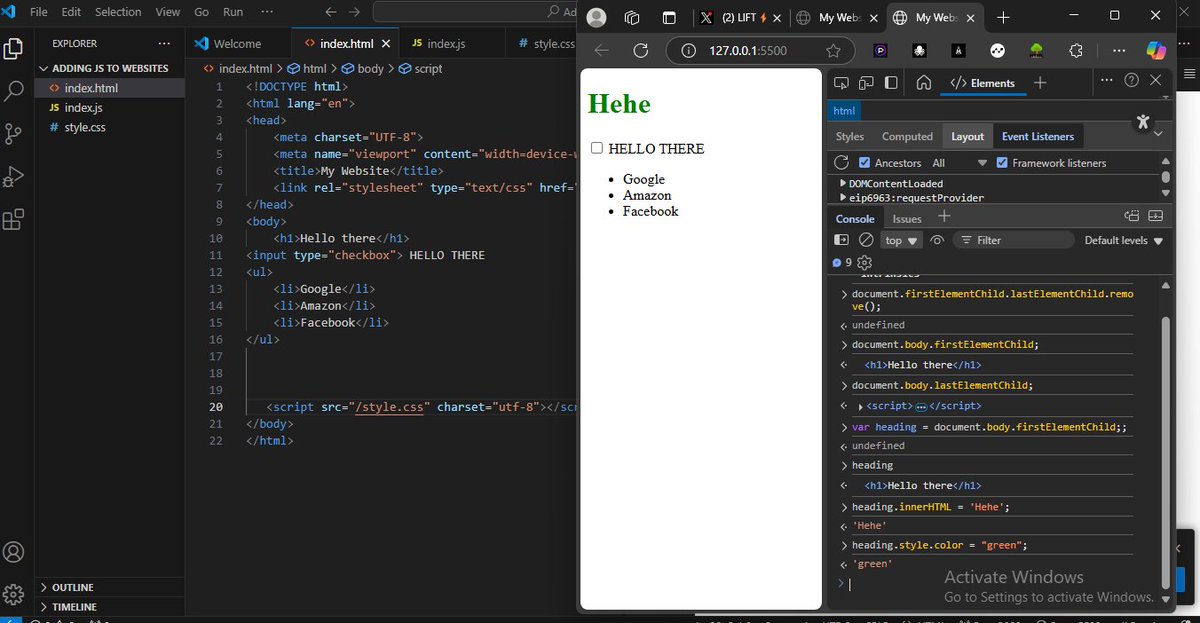Viewport: 1200px width, 623px height.
Task: Open the Run and Debug view in VS Code
Action: (14, 177)
